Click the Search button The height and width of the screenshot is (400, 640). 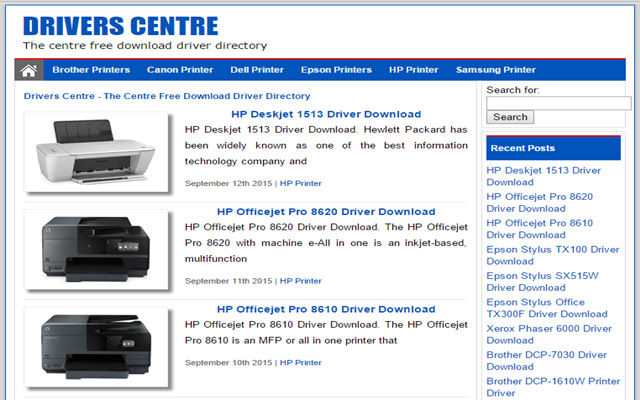(510, 117)
